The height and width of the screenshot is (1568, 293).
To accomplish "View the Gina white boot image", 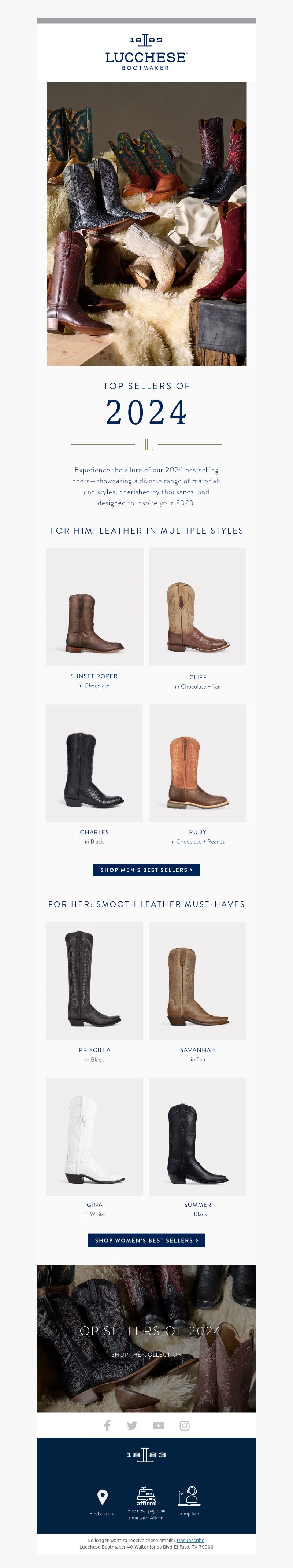I will [x=95, y=1136].
